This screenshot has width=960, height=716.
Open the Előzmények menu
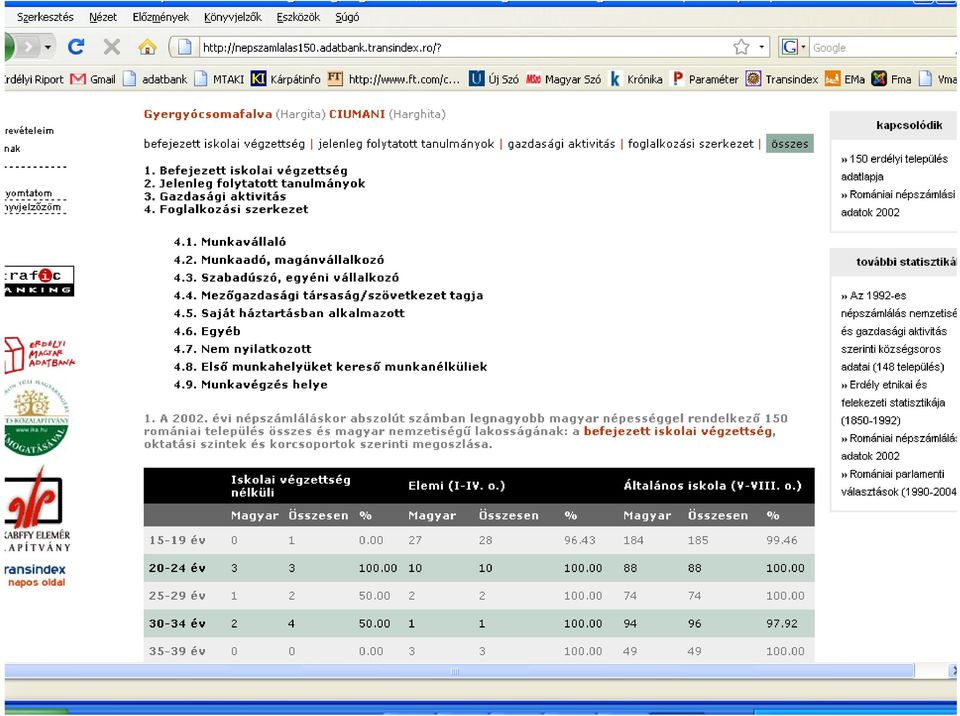[x=160, y=17]
